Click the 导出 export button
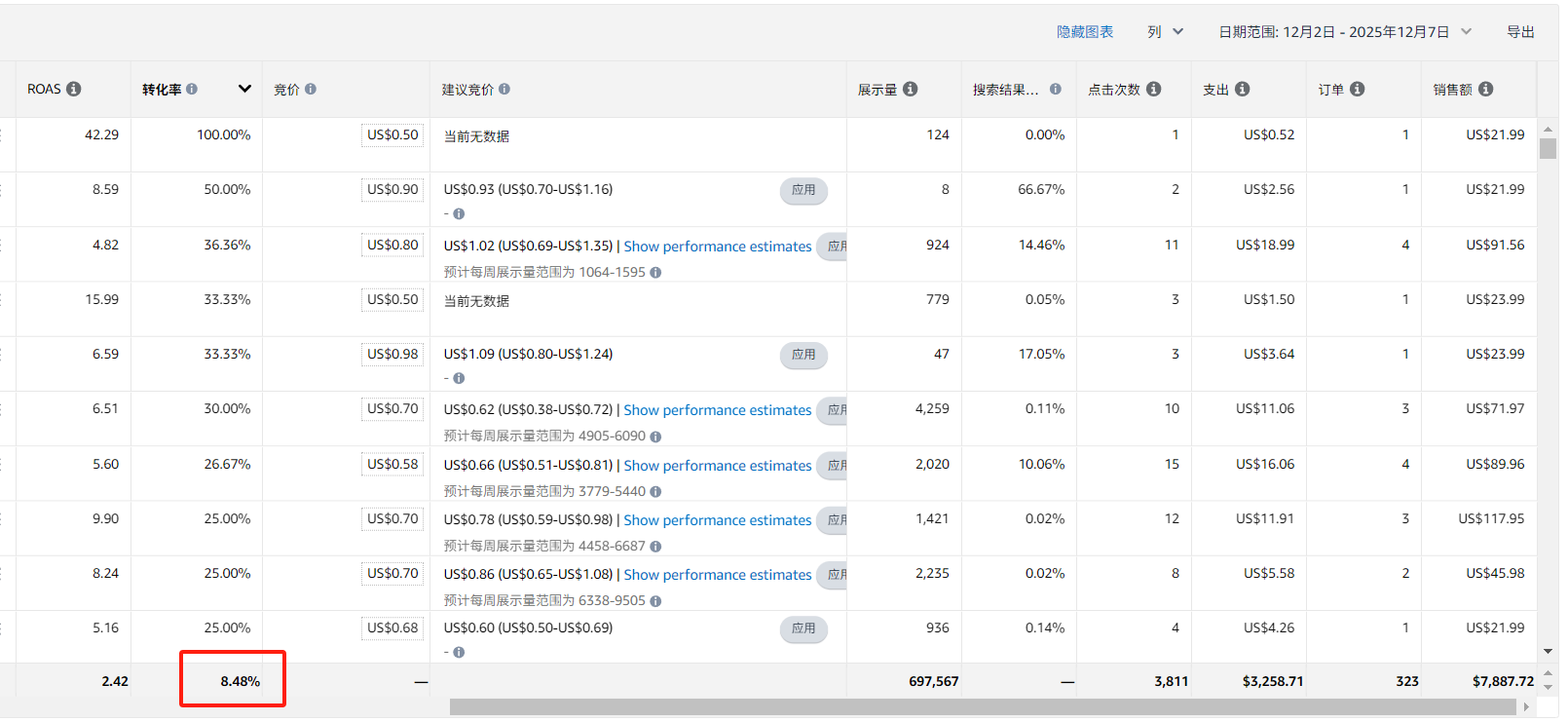The height and width of the screenshot is (722, 1568). click(x=1520, y=32)
